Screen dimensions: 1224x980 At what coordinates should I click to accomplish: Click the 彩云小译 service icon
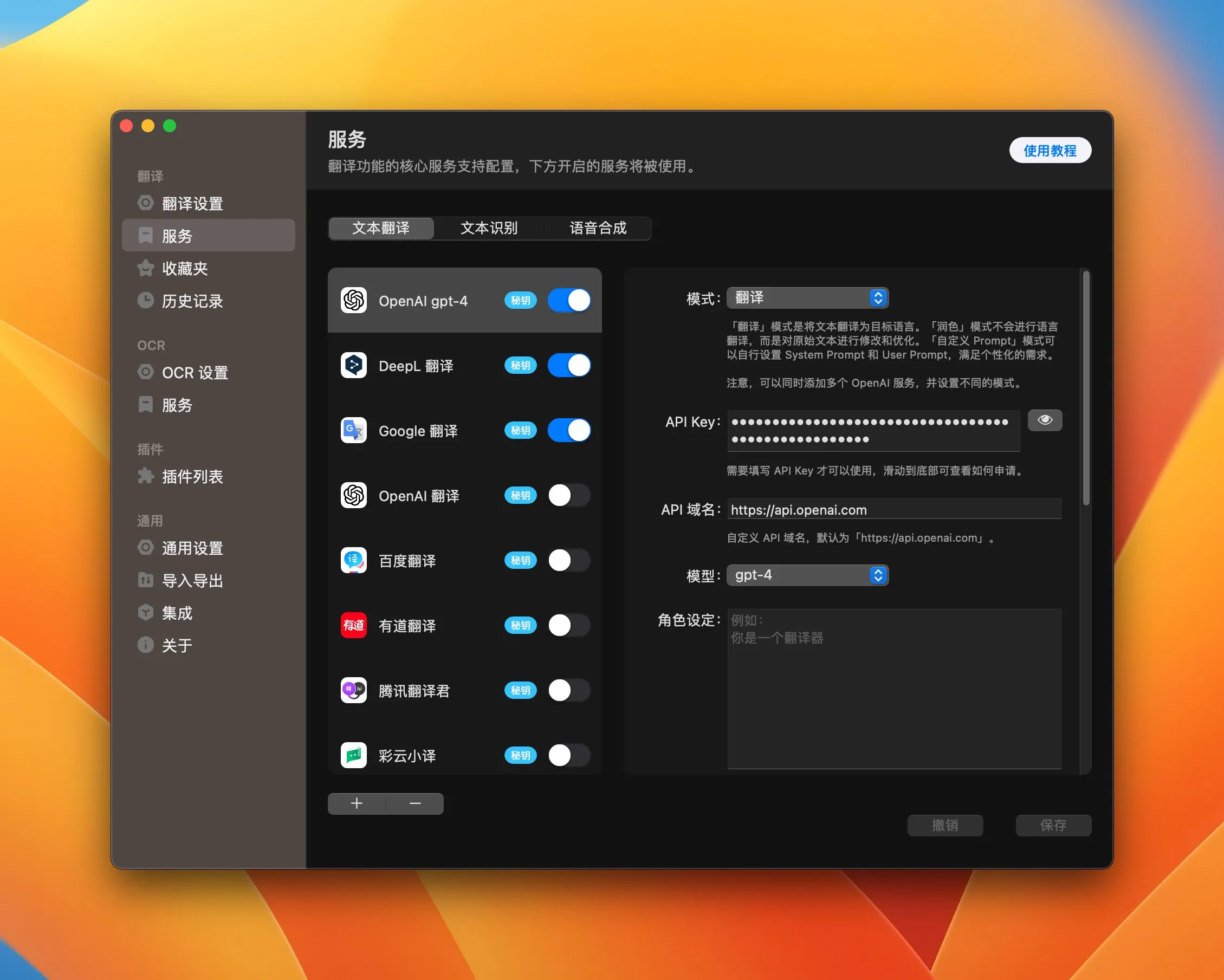coord(353,755)
